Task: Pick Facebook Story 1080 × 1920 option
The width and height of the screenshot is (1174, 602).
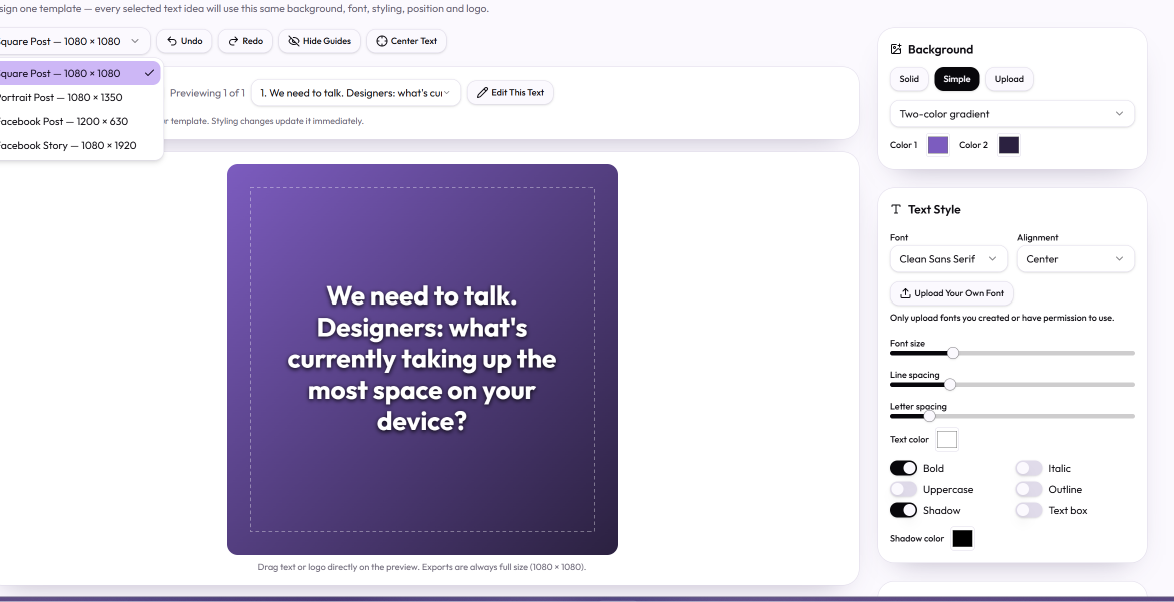Action: [79, 145]
